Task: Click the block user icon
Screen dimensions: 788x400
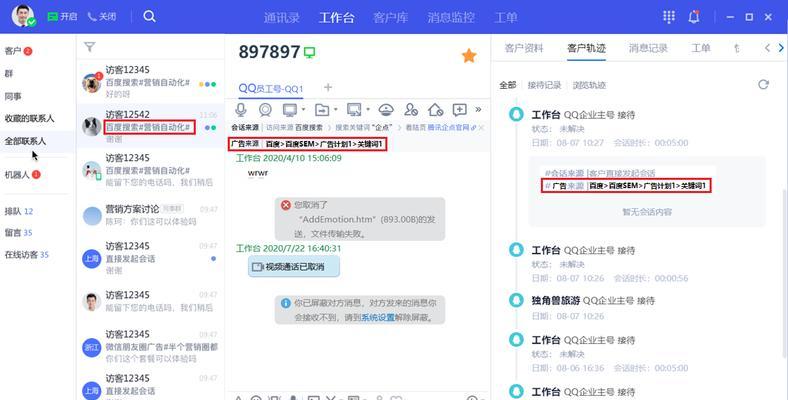Action: coord(411,110)
